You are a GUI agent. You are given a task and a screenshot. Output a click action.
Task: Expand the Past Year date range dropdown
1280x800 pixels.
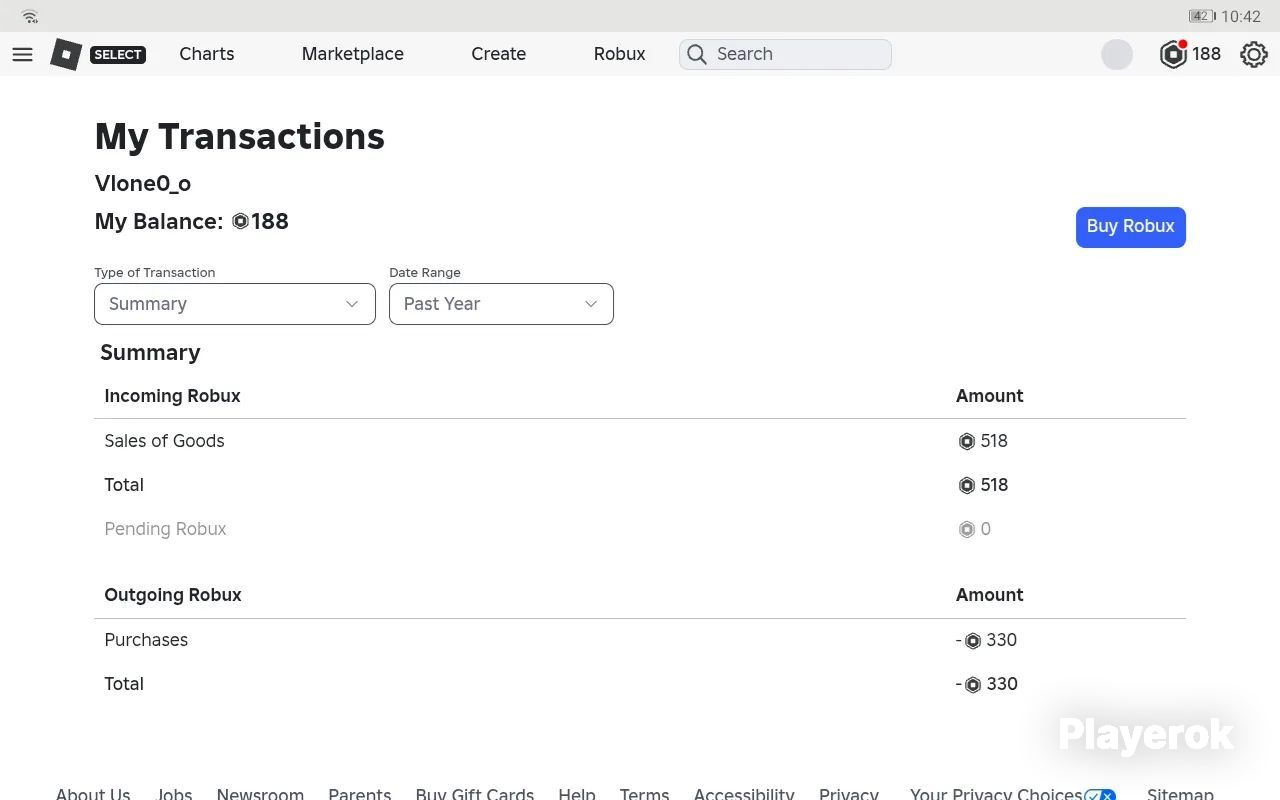501,304
